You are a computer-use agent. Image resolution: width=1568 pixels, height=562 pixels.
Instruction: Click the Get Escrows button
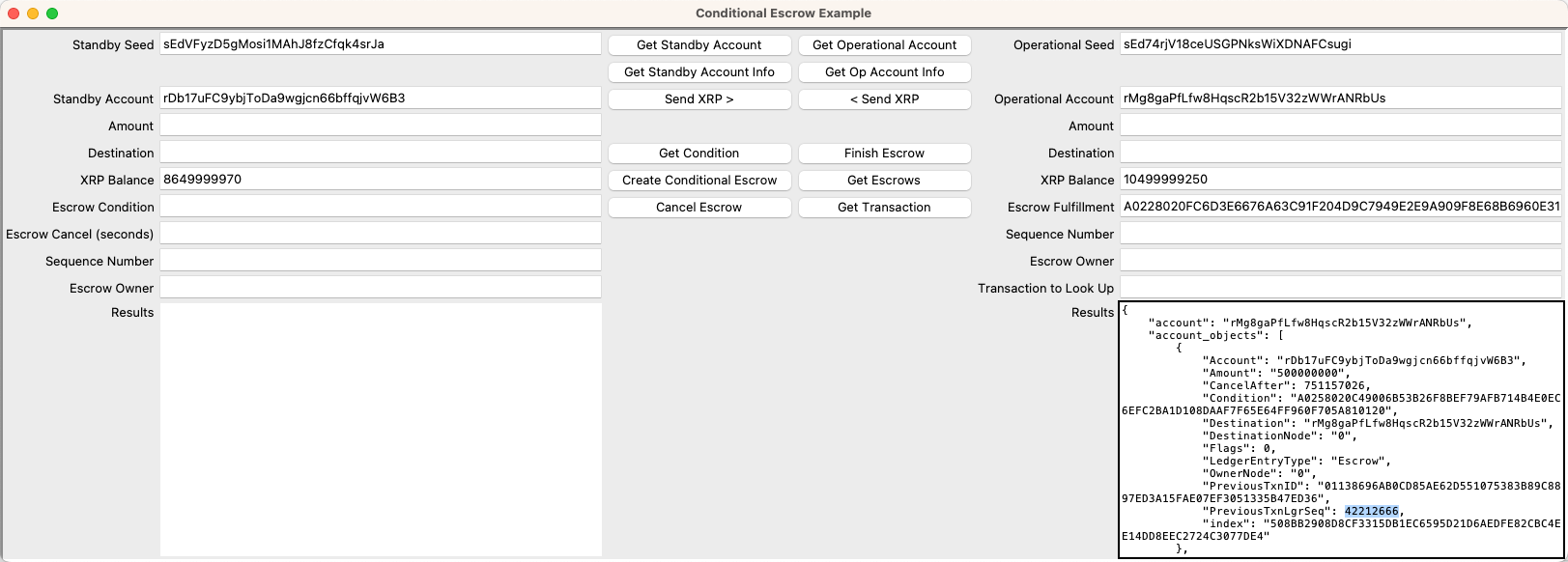pos(884,180)
